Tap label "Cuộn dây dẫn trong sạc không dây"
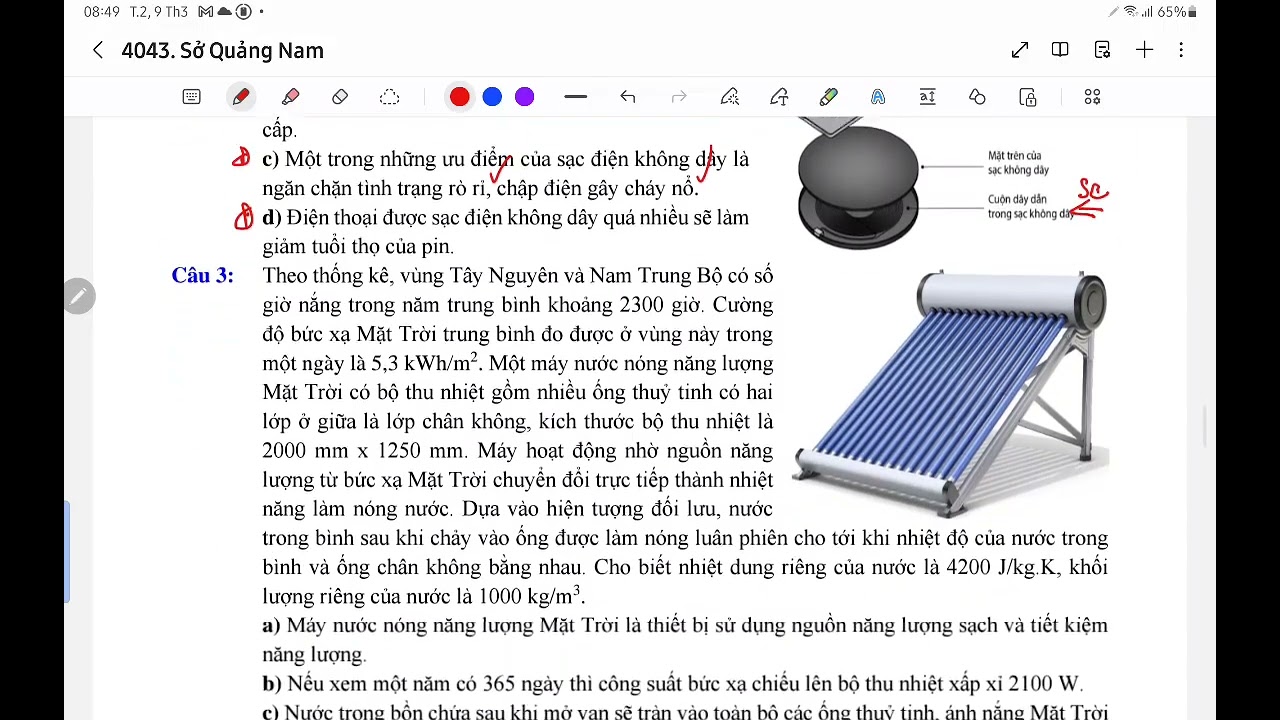The image size is (1280, 720). (1030, 206)
